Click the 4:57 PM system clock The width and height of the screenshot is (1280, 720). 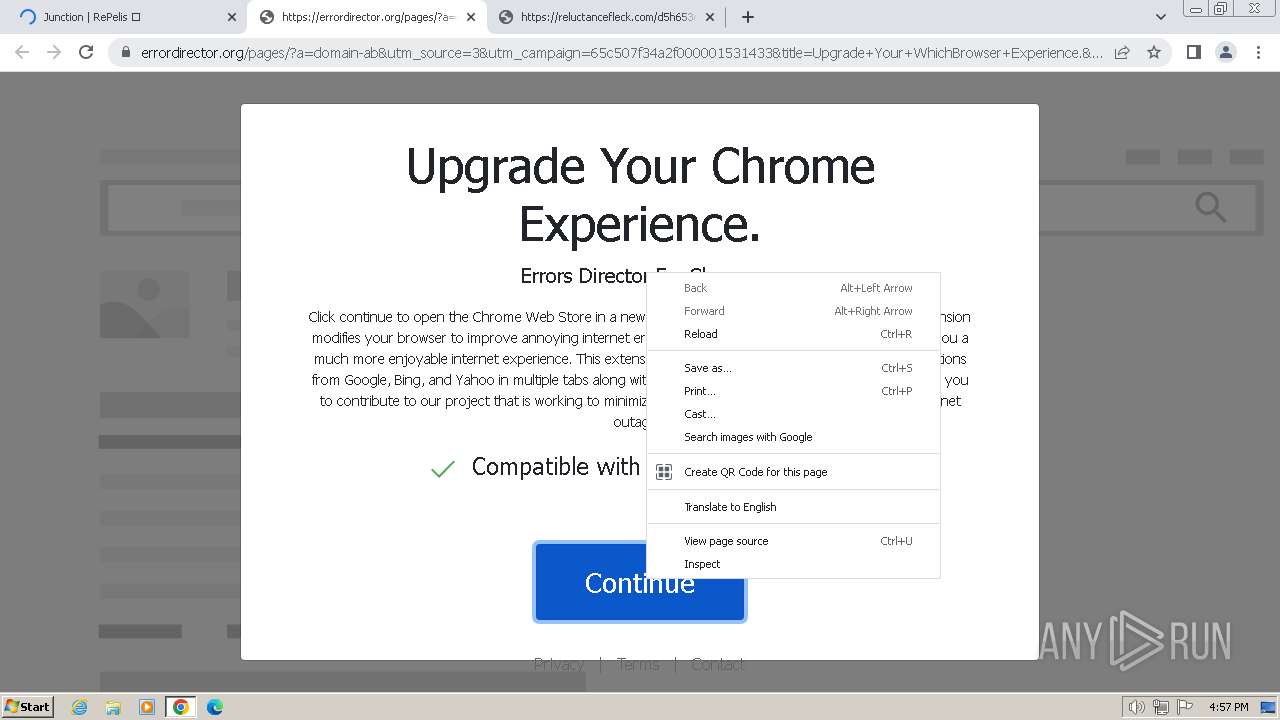pos(1229,707)
